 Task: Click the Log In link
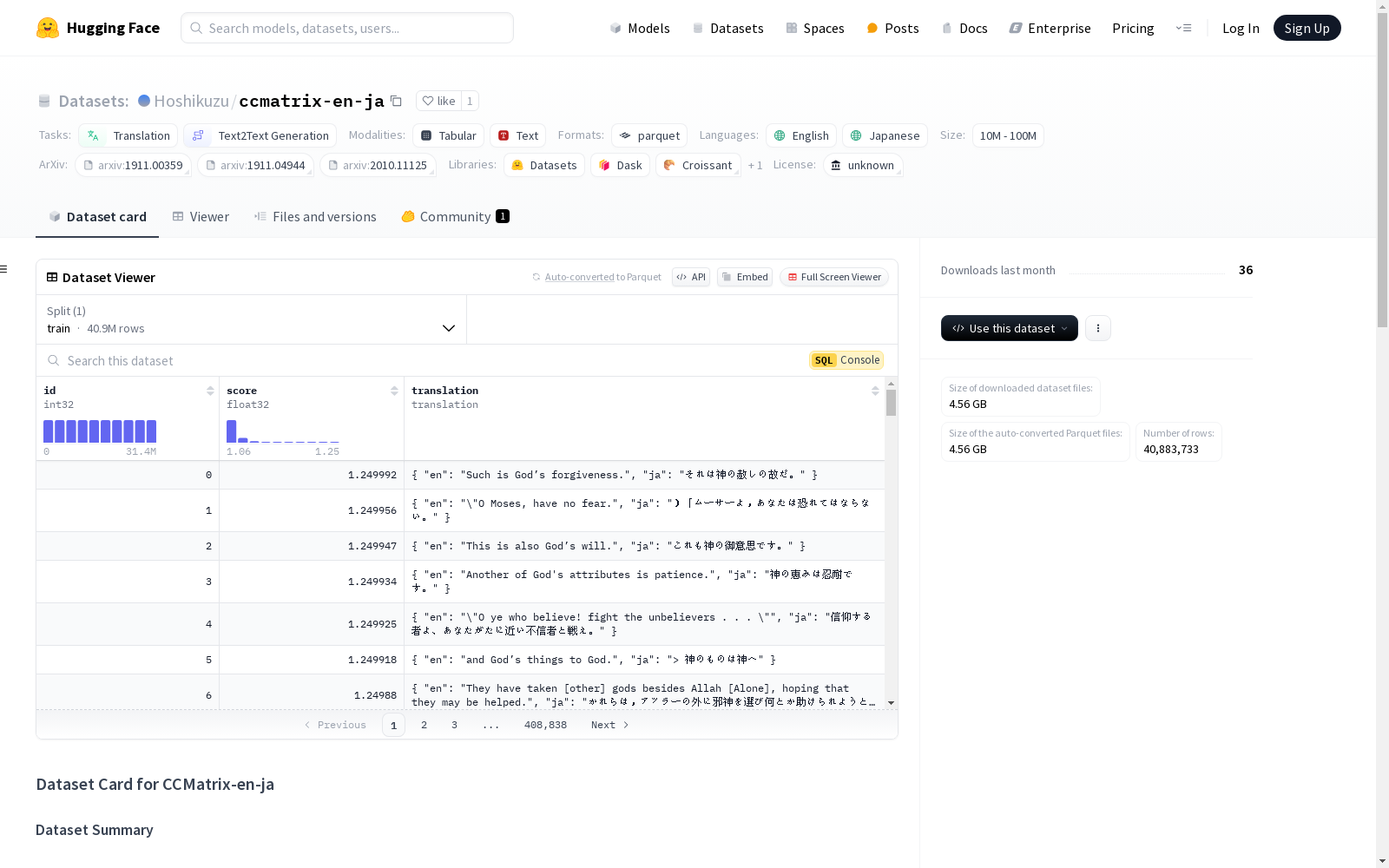tap(1241, 28)
